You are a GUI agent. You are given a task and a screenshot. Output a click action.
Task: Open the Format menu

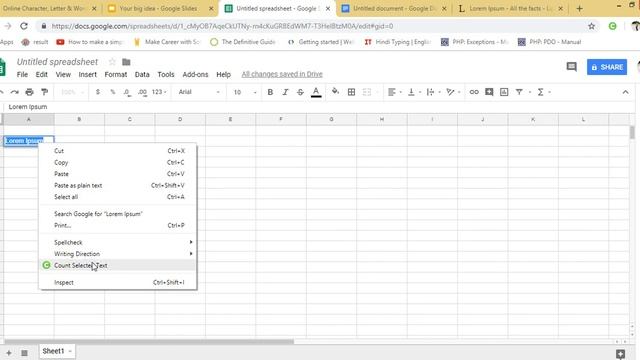point(116,74)
